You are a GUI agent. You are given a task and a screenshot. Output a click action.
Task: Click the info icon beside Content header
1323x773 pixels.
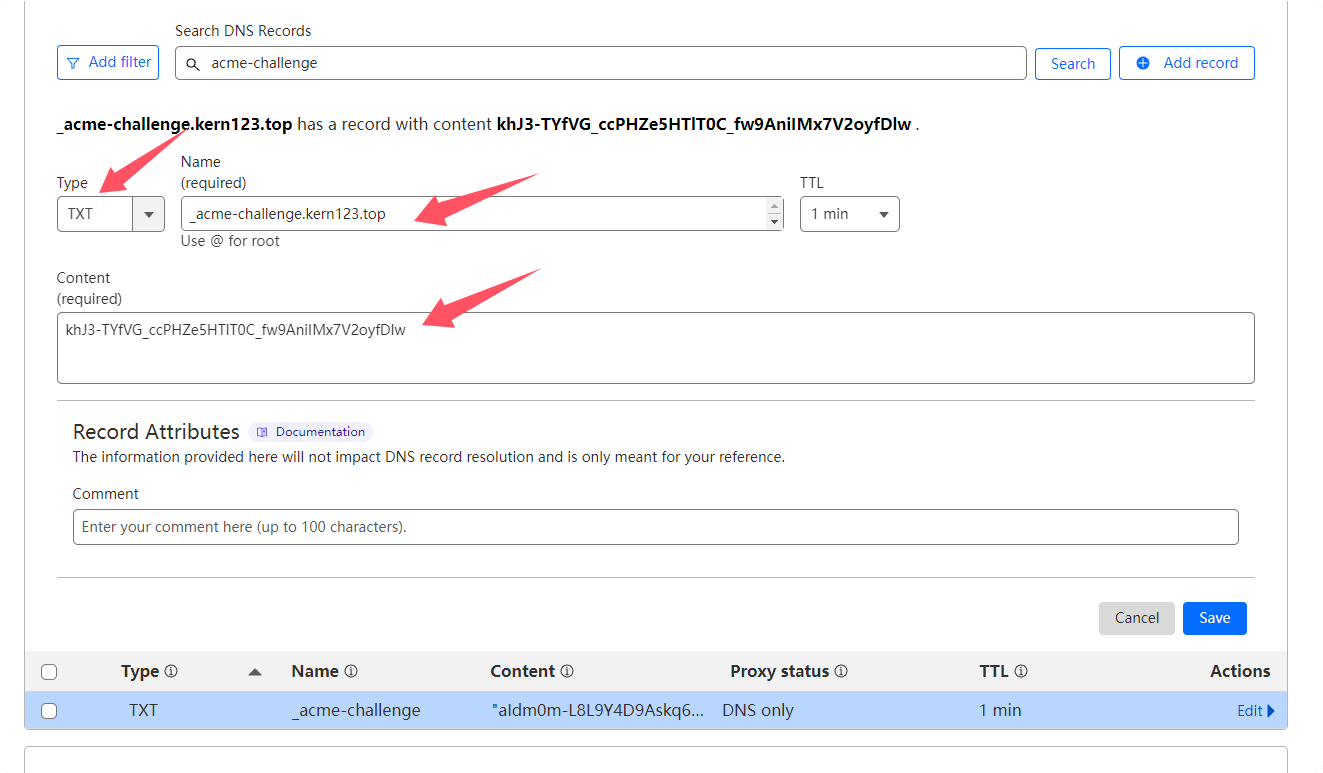[x=567, y=672]
